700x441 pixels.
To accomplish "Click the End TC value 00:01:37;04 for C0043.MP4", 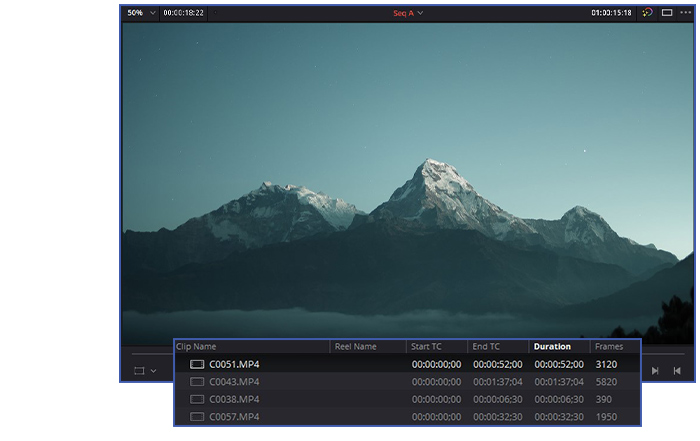I will (498, 382).
